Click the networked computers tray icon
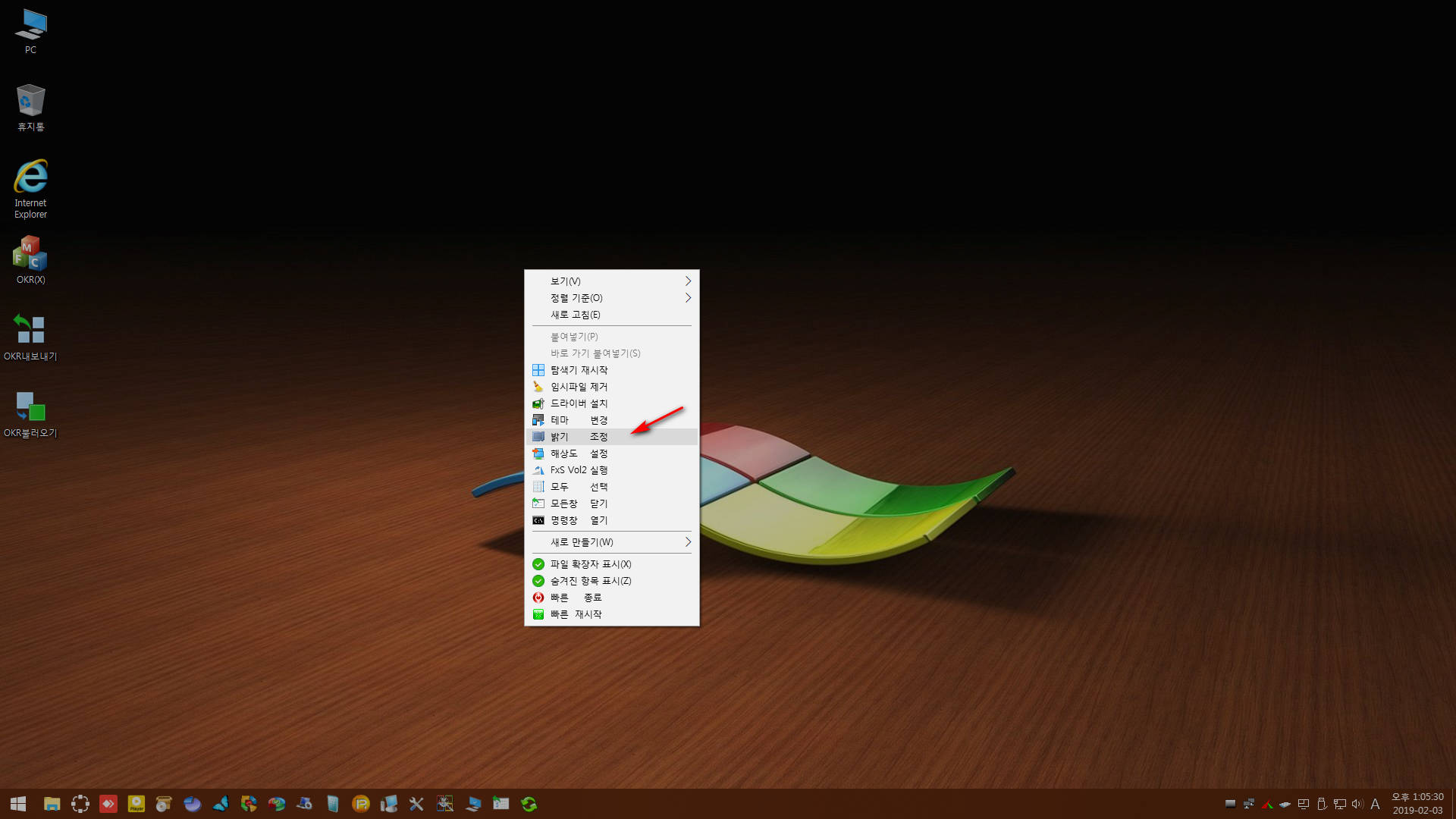This screenshot has width=1456, height=819. (x=1248, y=804)
